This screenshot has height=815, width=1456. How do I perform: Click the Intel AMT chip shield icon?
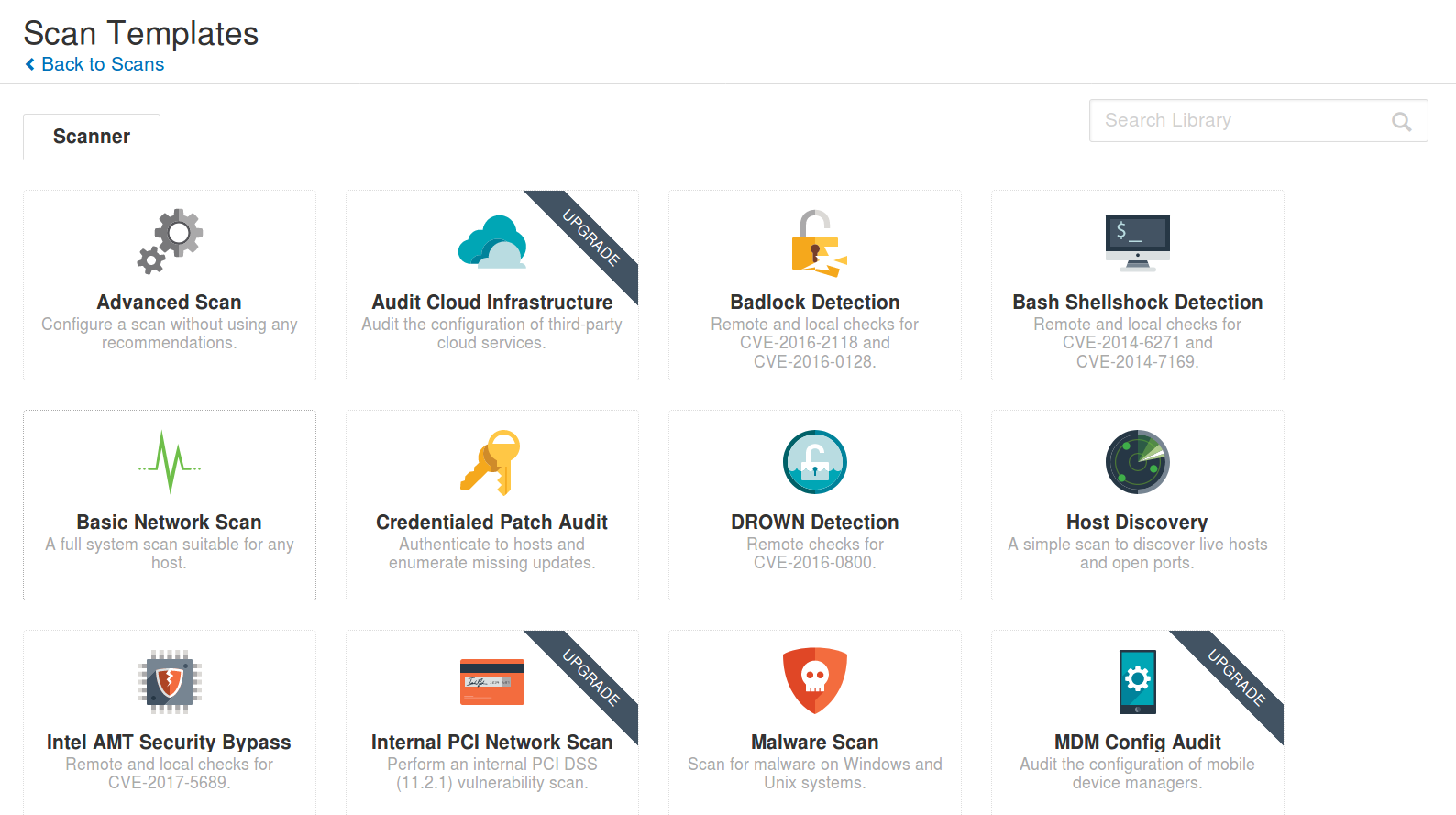click(170, 682)
